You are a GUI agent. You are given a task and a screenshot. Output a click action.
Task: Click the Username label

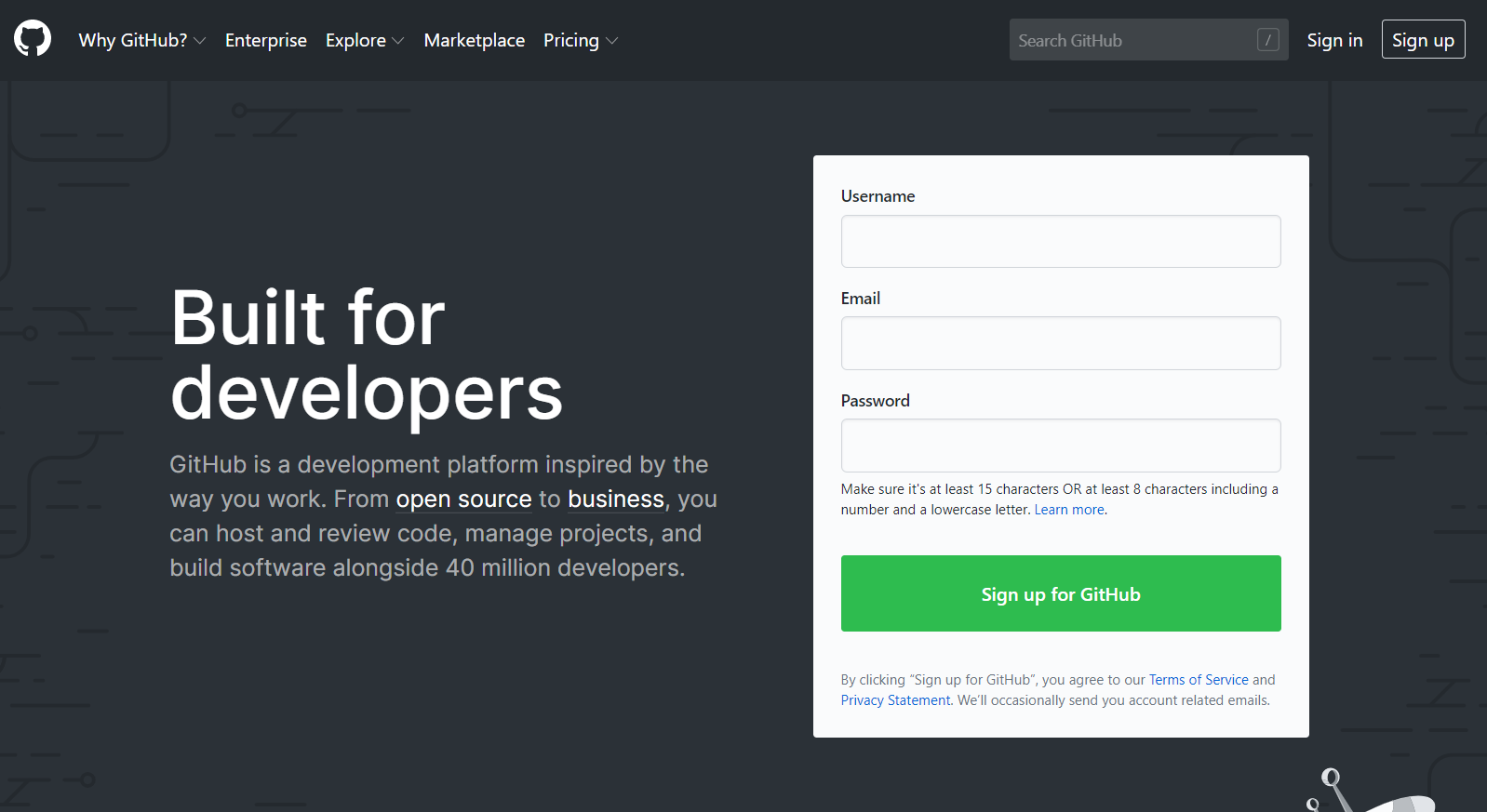[877, 196]
